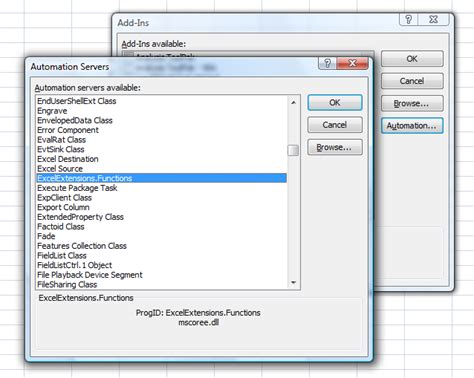Viewport: 474px width, 378px height.
Task: Select FileSharing Class entry
Action: pos(161,285)
